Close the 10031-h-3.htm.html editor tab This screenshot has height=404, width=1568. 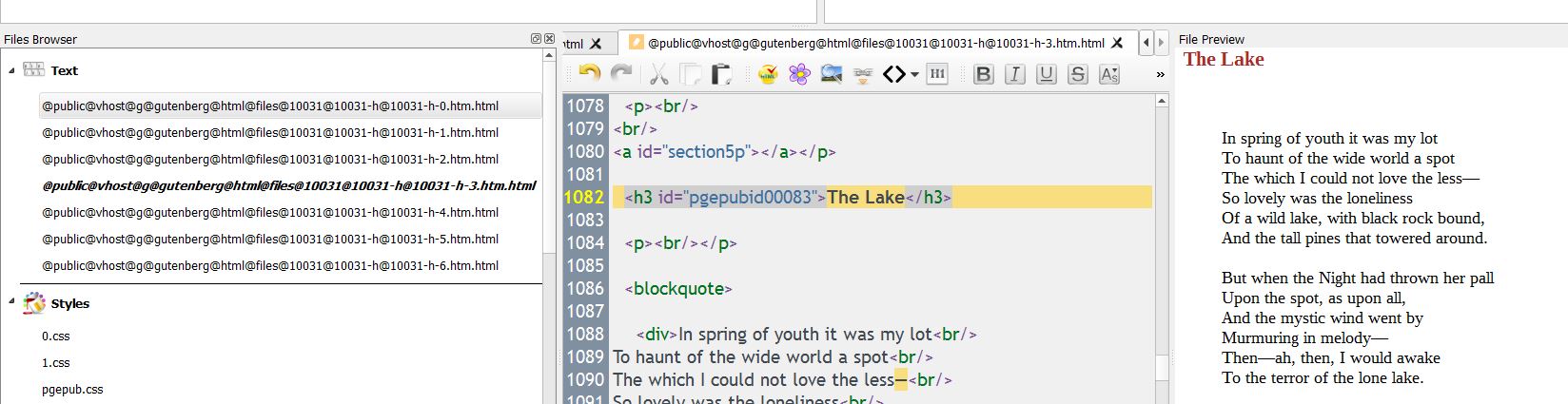1118,43
